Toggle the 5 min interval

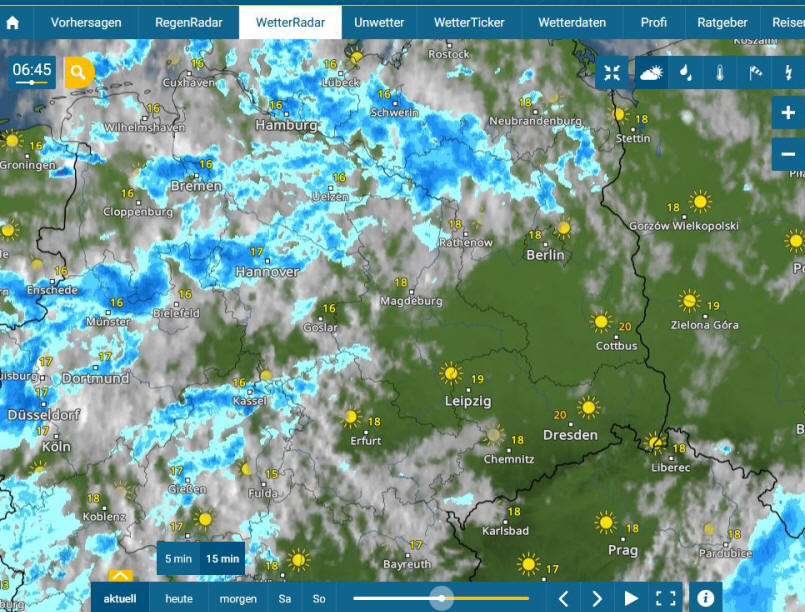(178, 559)
